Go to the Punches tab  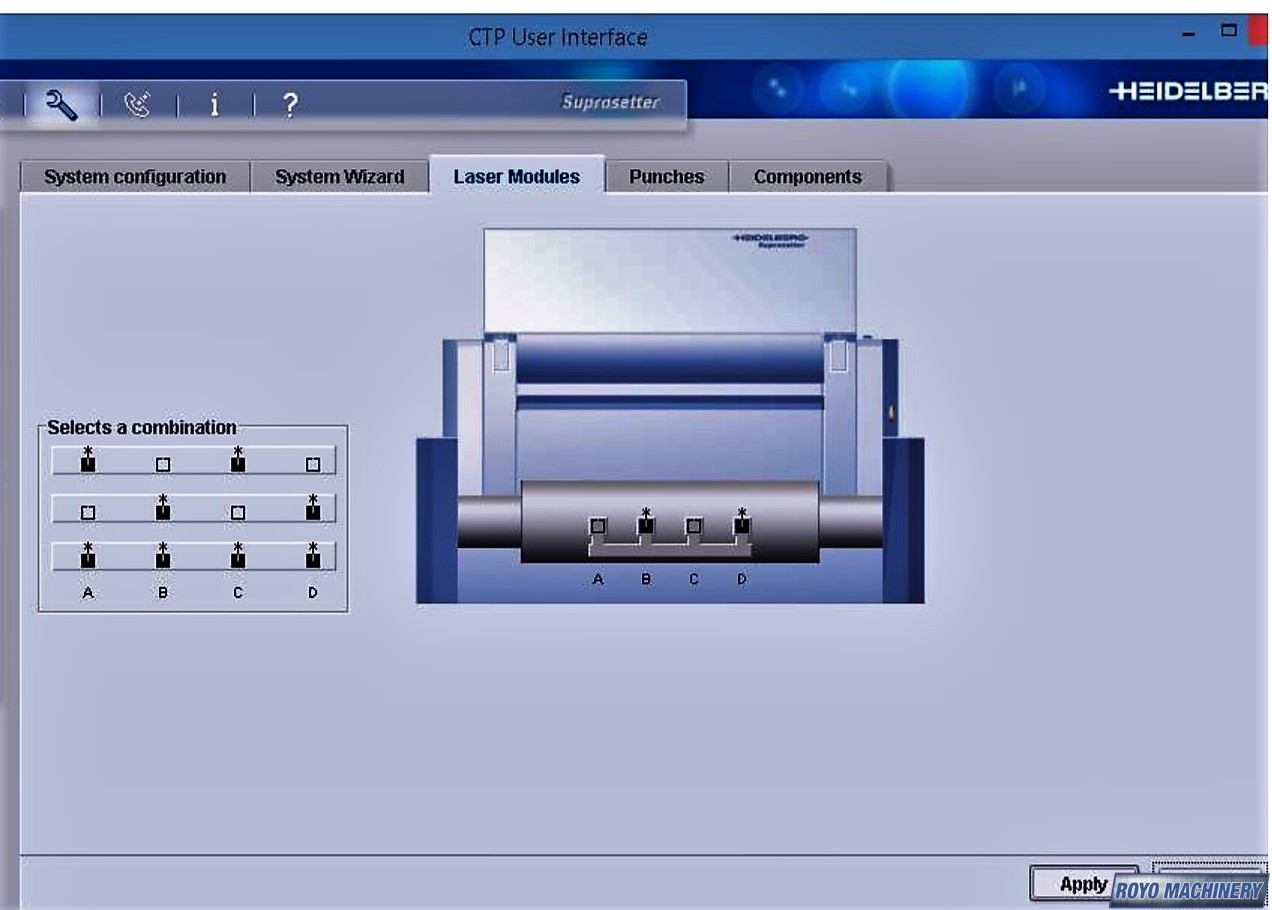pos(666,177)
